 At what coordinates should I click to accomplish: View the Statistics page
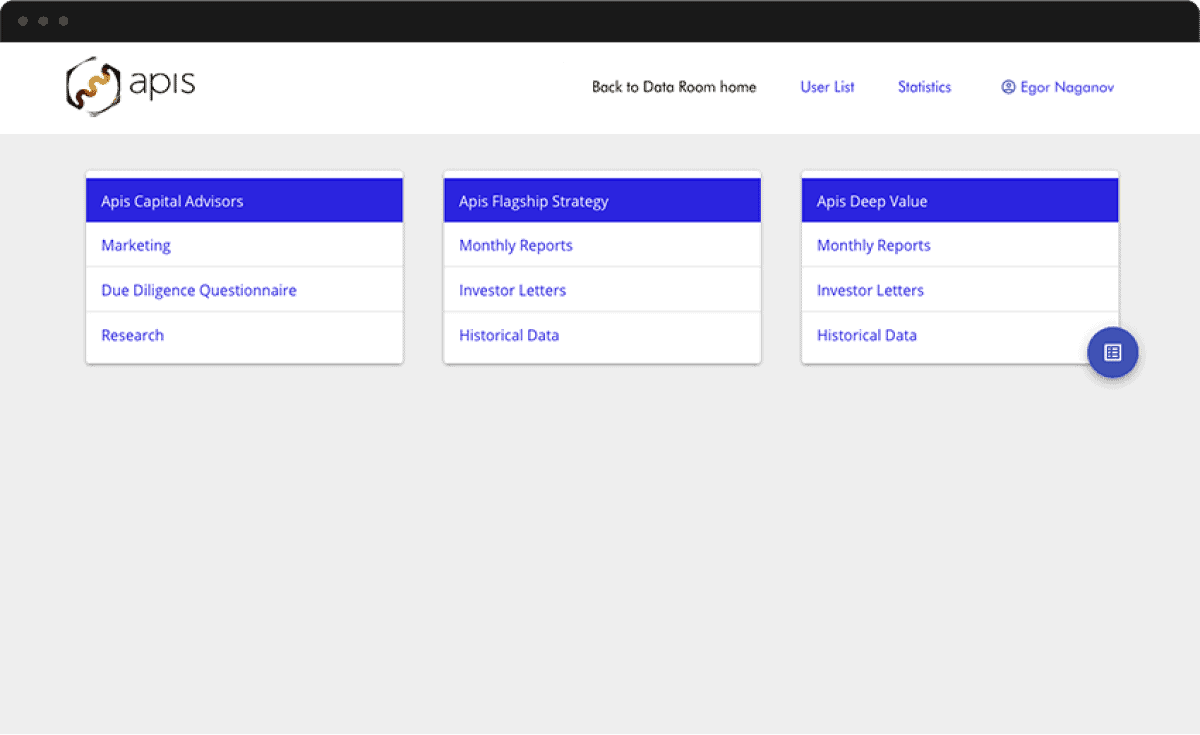[x=923, y=87]
